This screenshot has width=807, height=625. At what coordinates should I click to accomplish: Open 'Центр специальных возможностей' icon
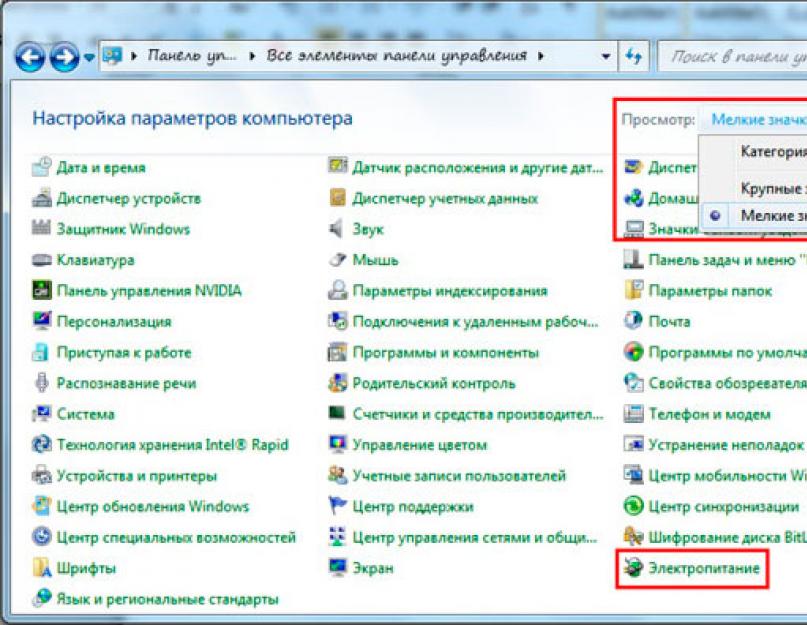pyautogui.click(x=42, y=537)
